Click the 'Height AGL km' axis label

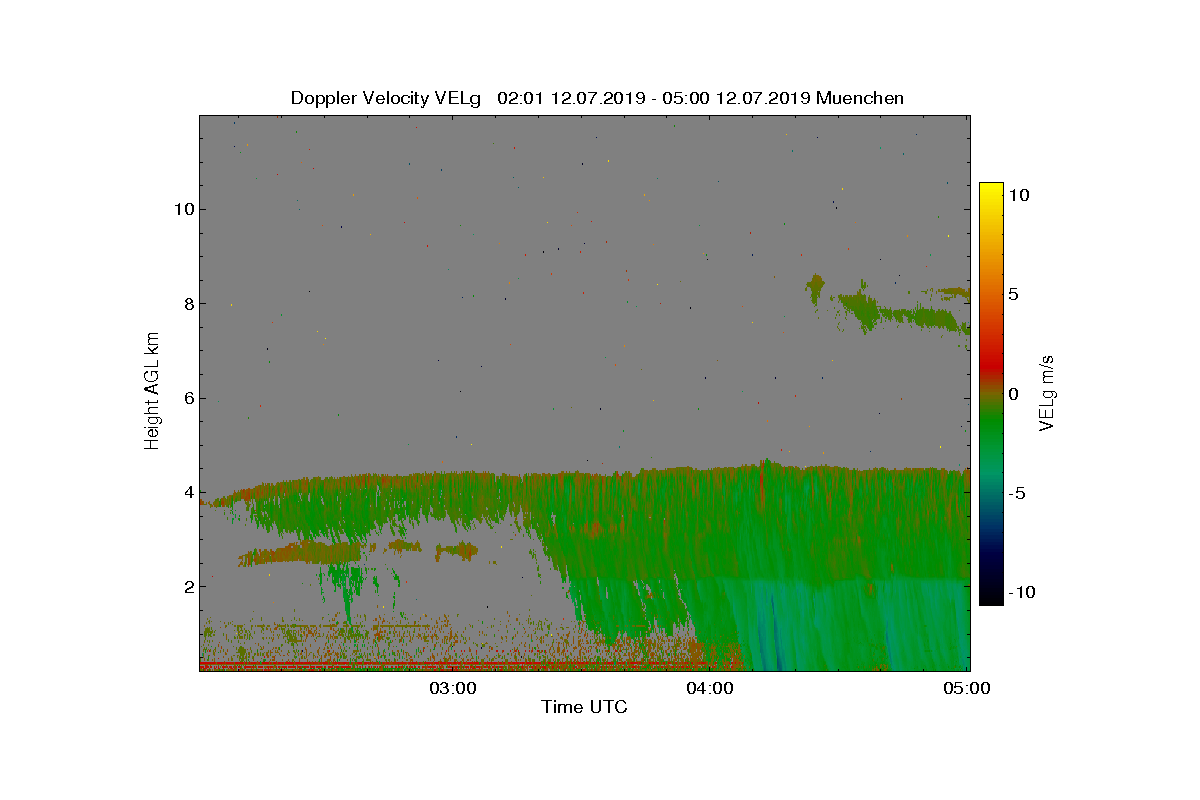point(152,390)
